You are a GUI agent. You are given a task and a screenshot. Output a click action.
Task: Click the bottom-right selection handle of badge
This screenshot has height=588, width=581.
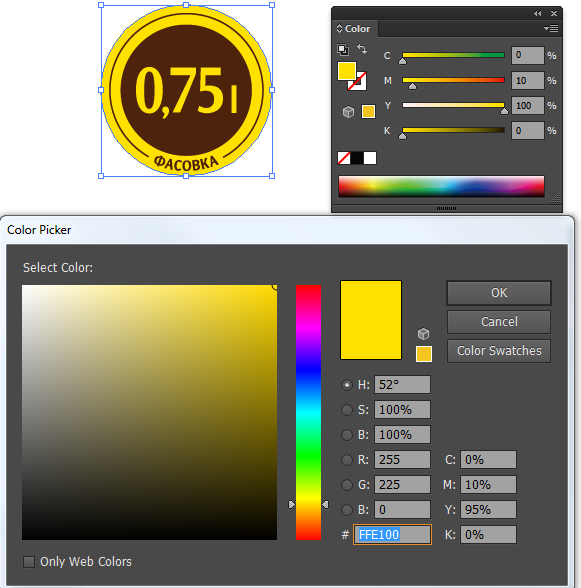[272, 176]
